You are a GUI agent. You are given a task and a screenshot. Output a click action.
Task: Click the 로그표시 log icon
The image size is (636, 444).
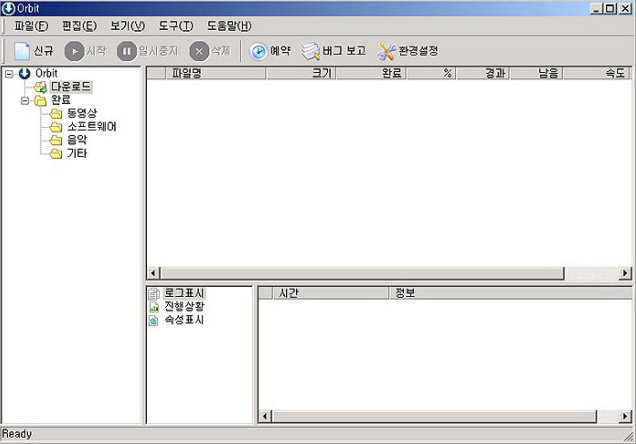(154, 294)
